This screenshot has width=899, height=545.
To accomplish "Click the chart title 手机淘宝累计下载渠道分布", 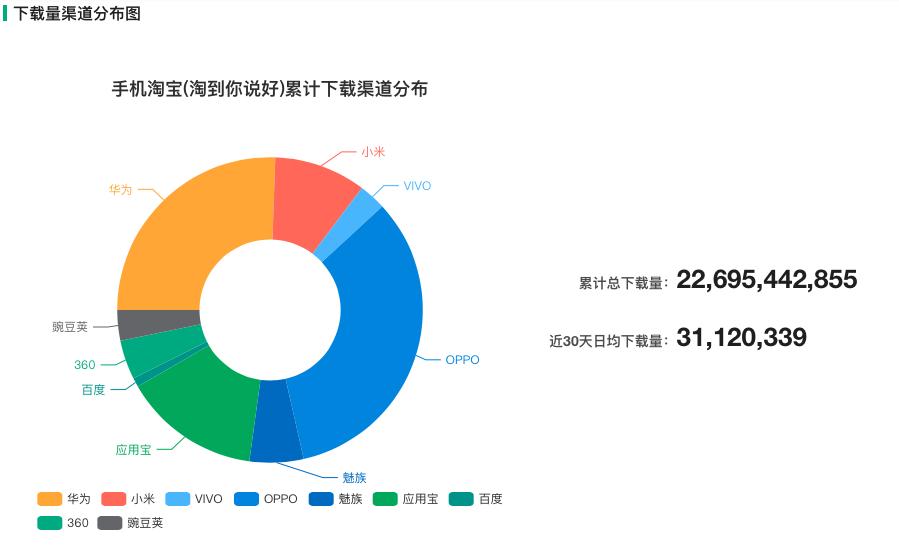I will 269,89.
